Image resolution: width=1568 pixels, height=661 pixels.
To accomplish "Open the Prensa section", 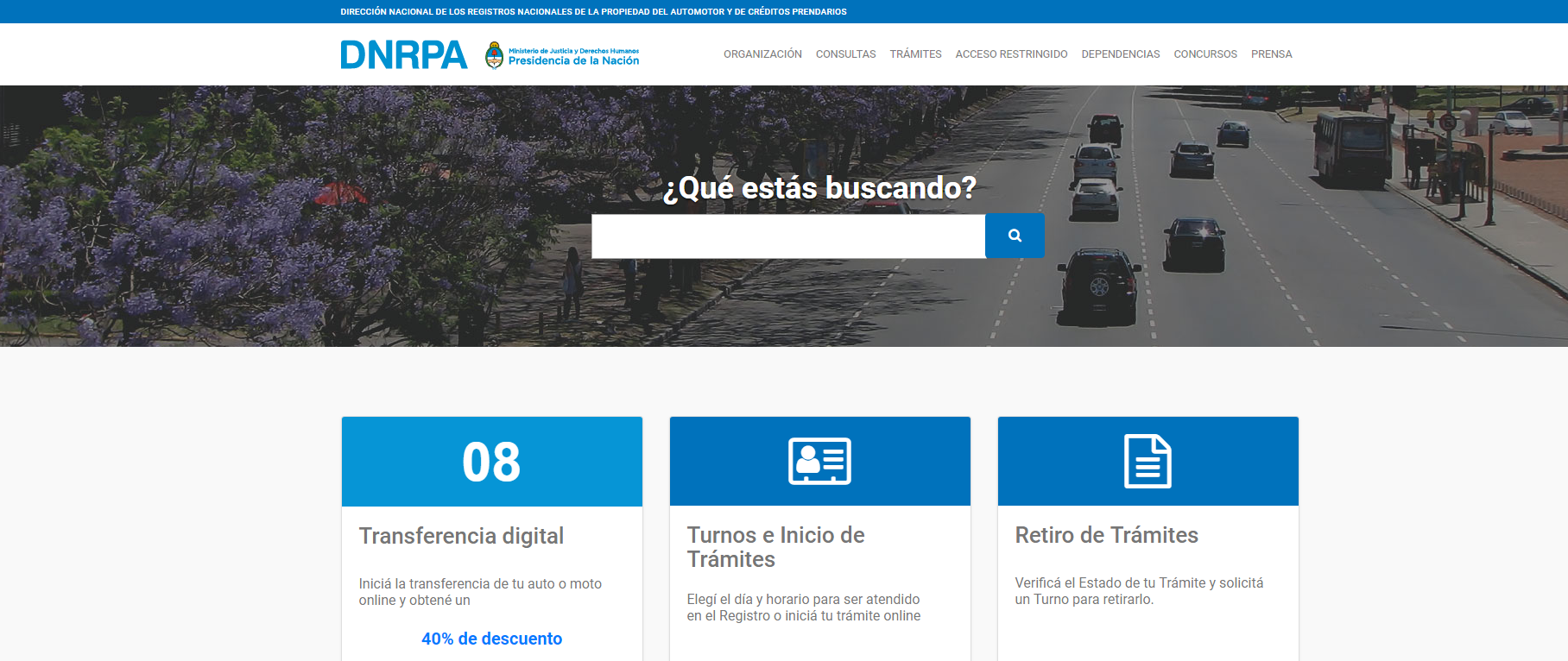I will [1271, 54].
